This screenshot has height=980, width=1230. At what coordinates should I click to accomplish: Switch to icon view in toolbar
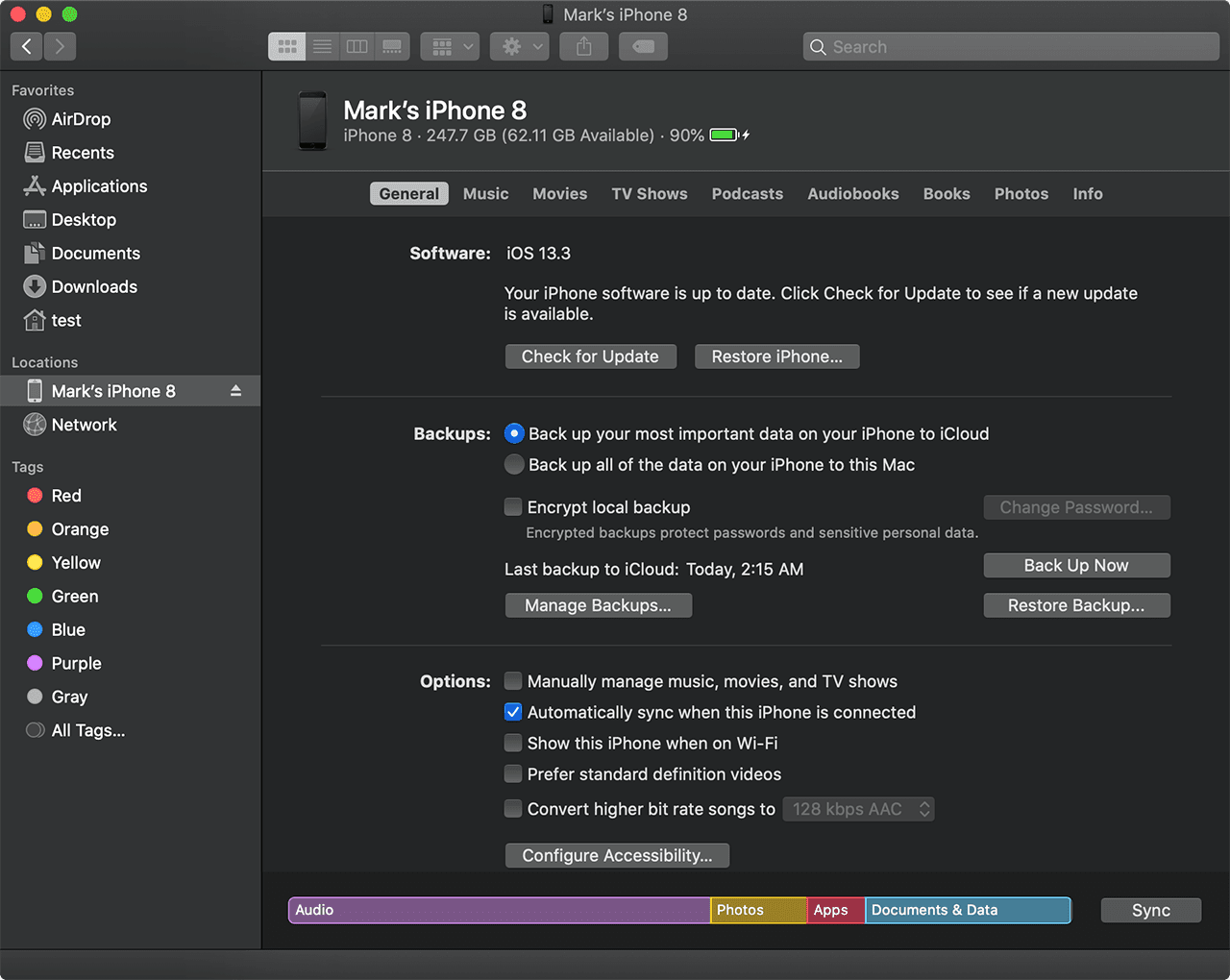(x=287, y=46)
